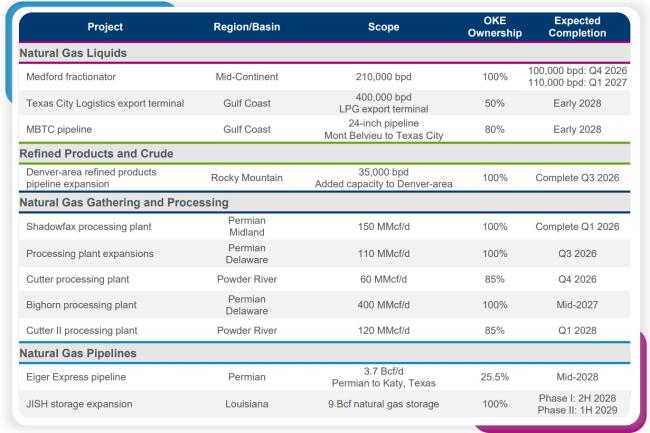Select the Permian Midland region cell
The width and height of the screenshot is (650, 433).
tap(247, 227)
